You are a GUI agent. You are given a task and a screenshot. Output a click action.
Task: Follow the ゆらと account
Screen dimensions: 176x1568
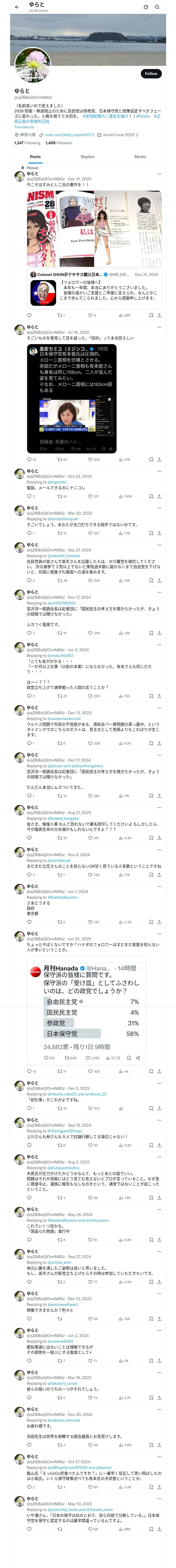150,74
